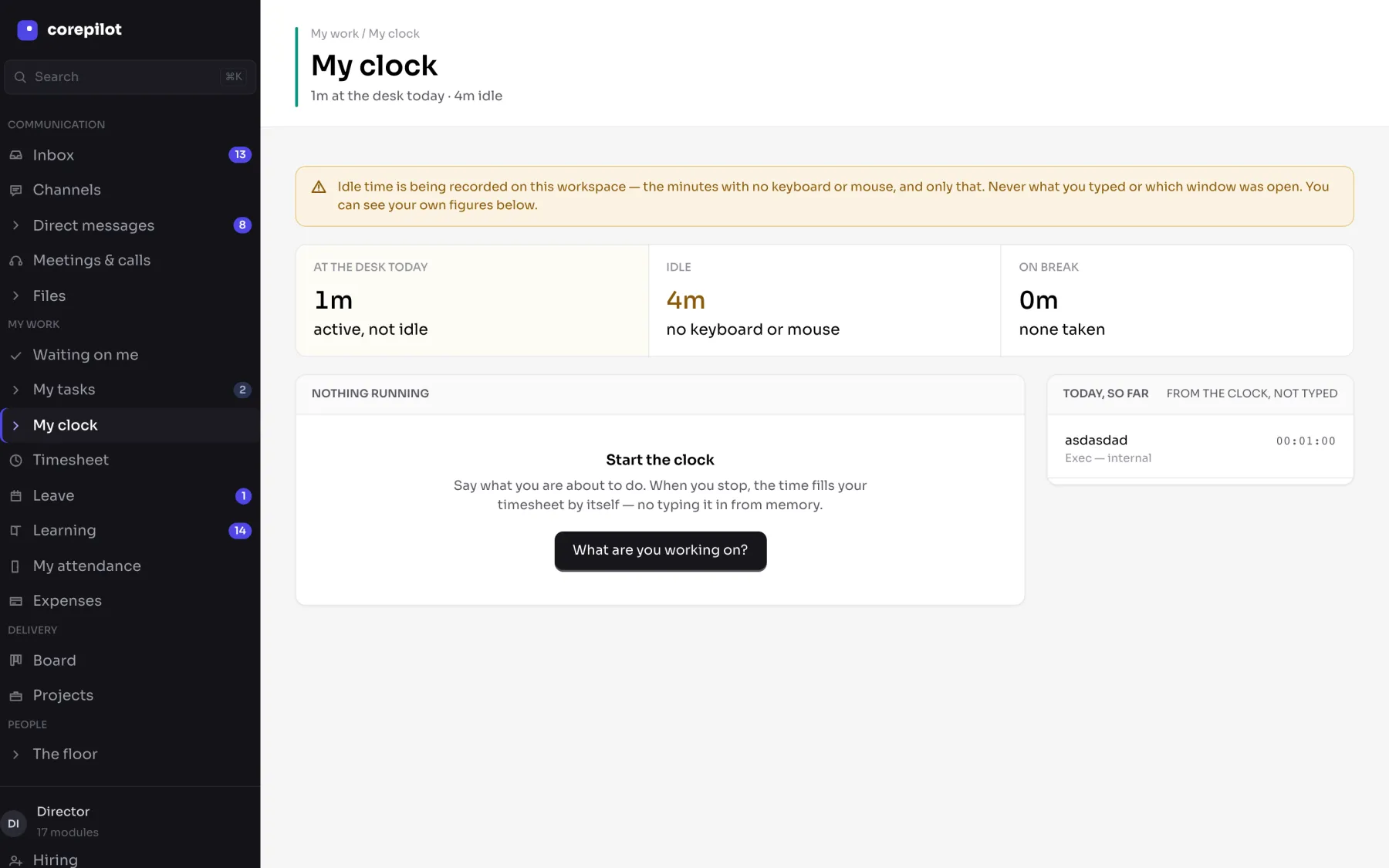Expand The floor chevron

[x=15, y=754]
